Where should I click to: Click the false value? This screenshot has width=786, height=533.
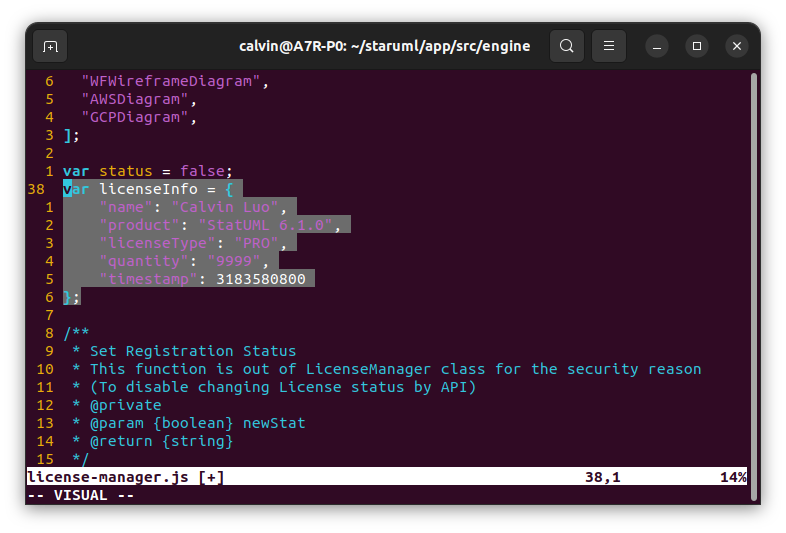[203, 171]
